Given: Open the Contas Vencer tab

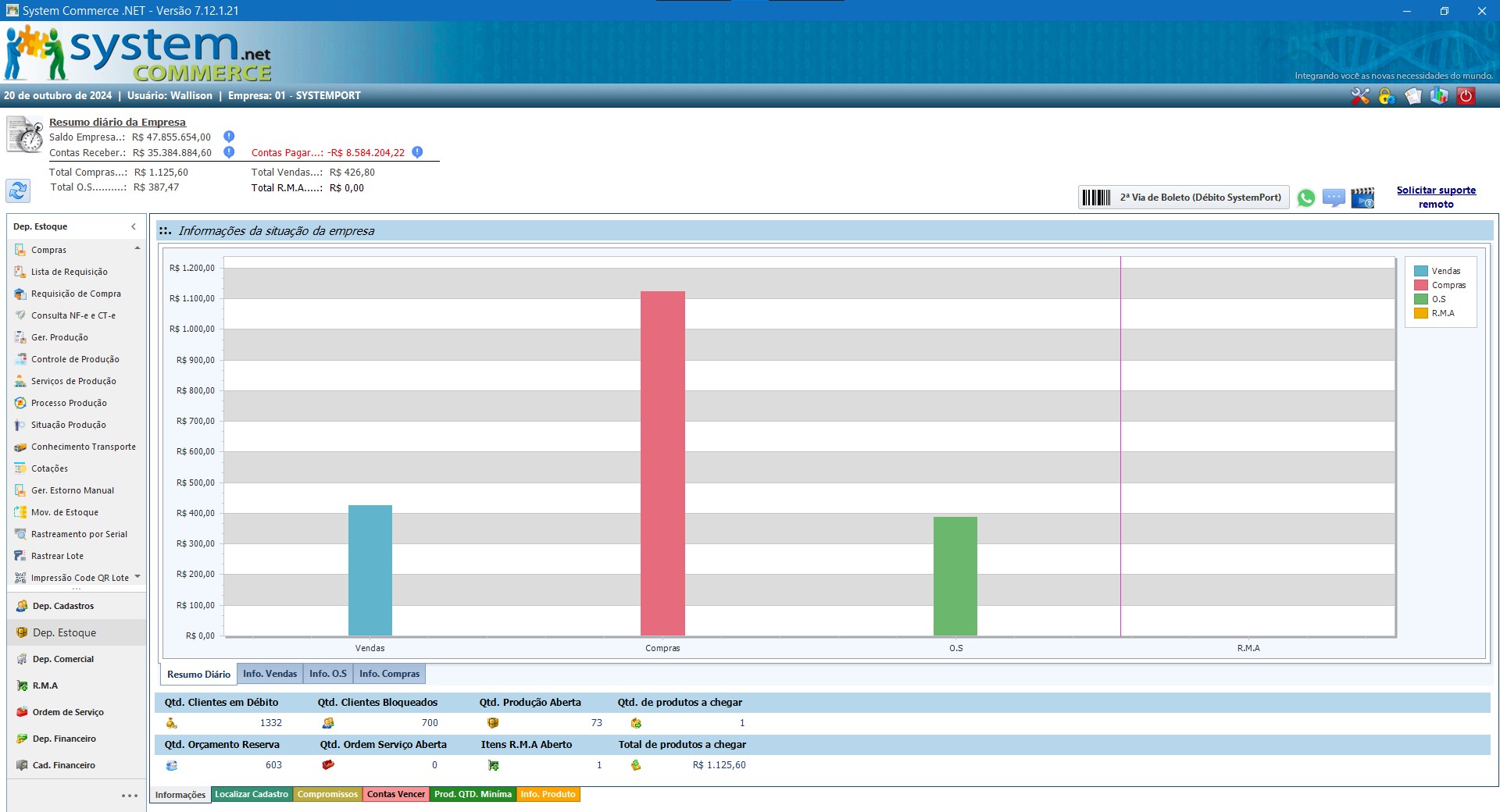Looking at the screenshot, I should tap(396, 794).
